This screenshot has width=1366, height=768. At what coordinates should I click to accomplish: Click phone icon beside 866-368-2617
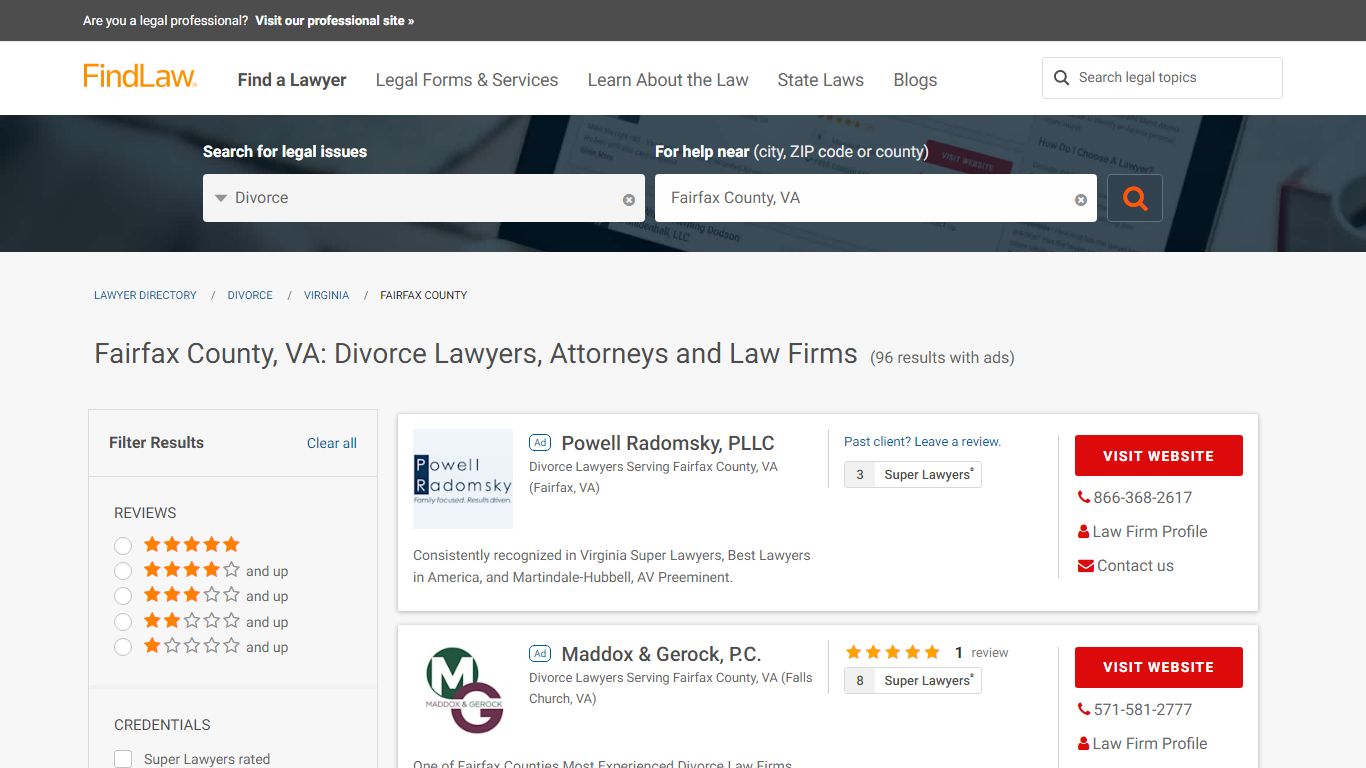point(1084,498)
